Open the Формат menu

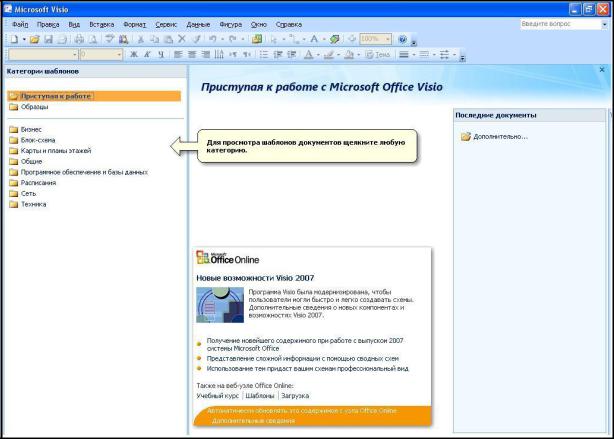pyautogui.click(x=134, y=24)
